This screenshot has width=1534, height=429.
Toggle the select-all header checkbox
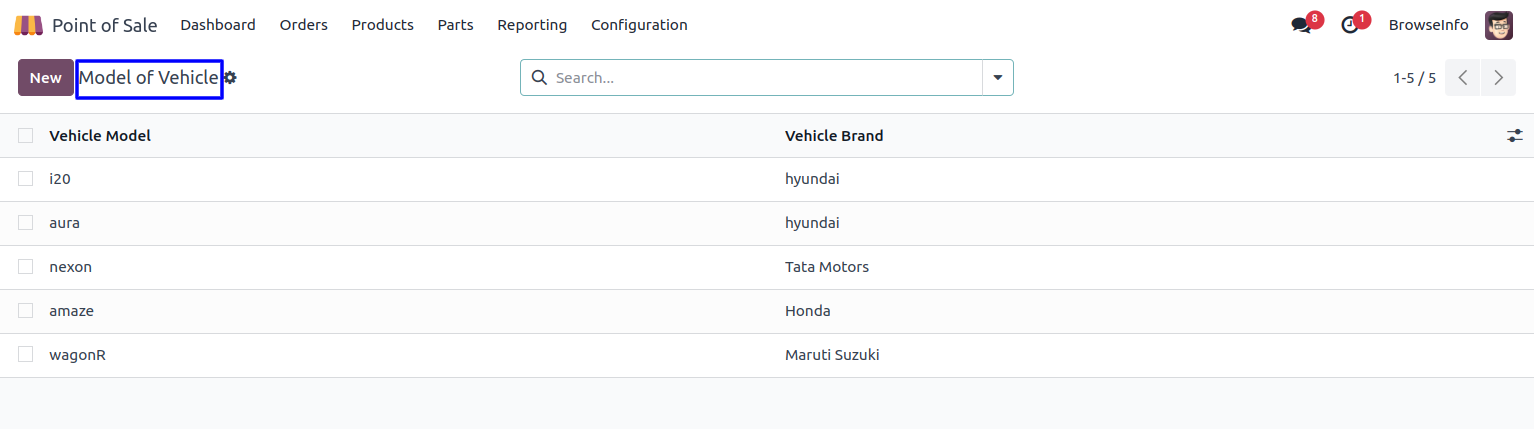pyautogui.click(x=26, y=136)
